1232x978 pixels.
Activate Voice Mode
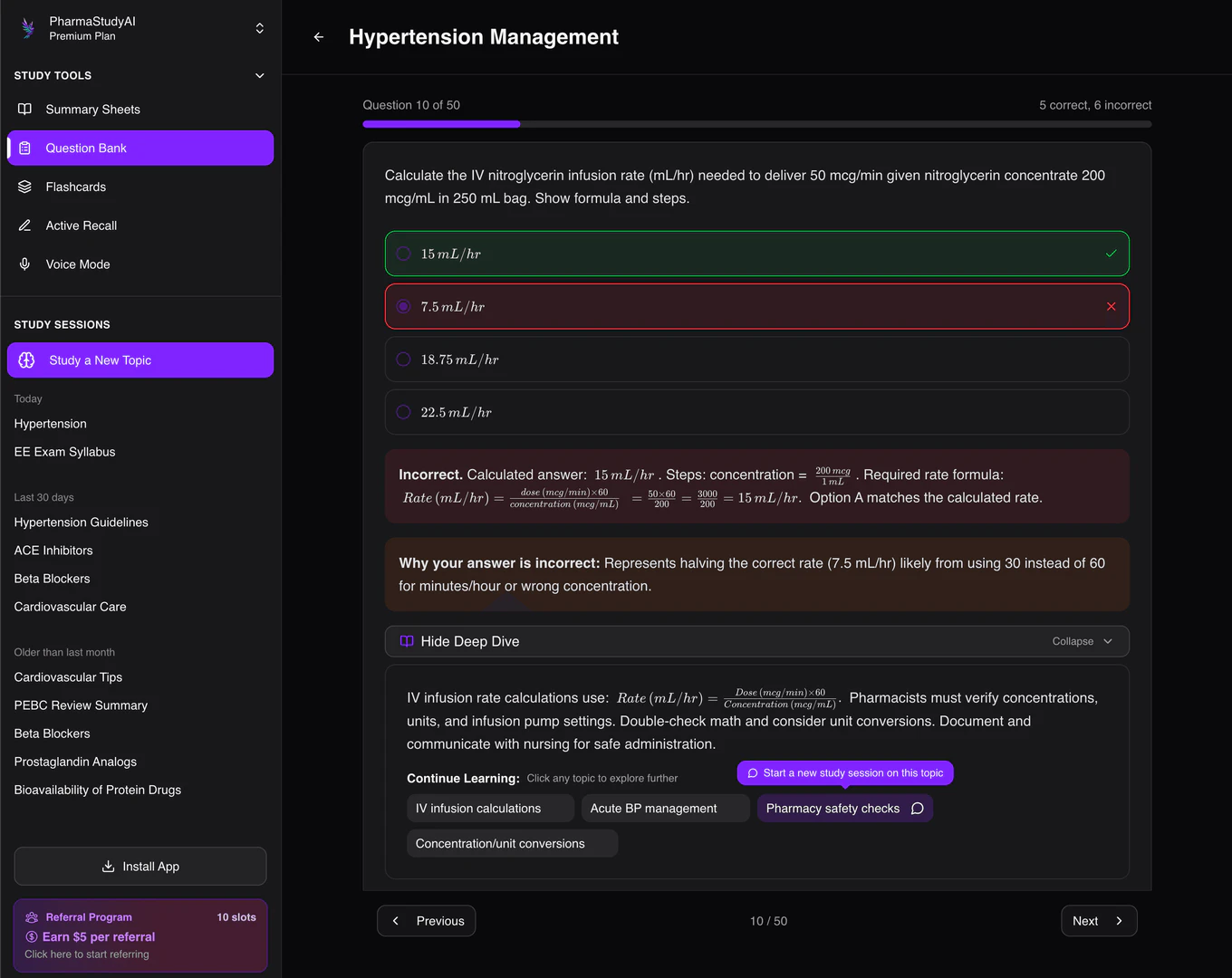pyautogui.click(x=77, y=264)
